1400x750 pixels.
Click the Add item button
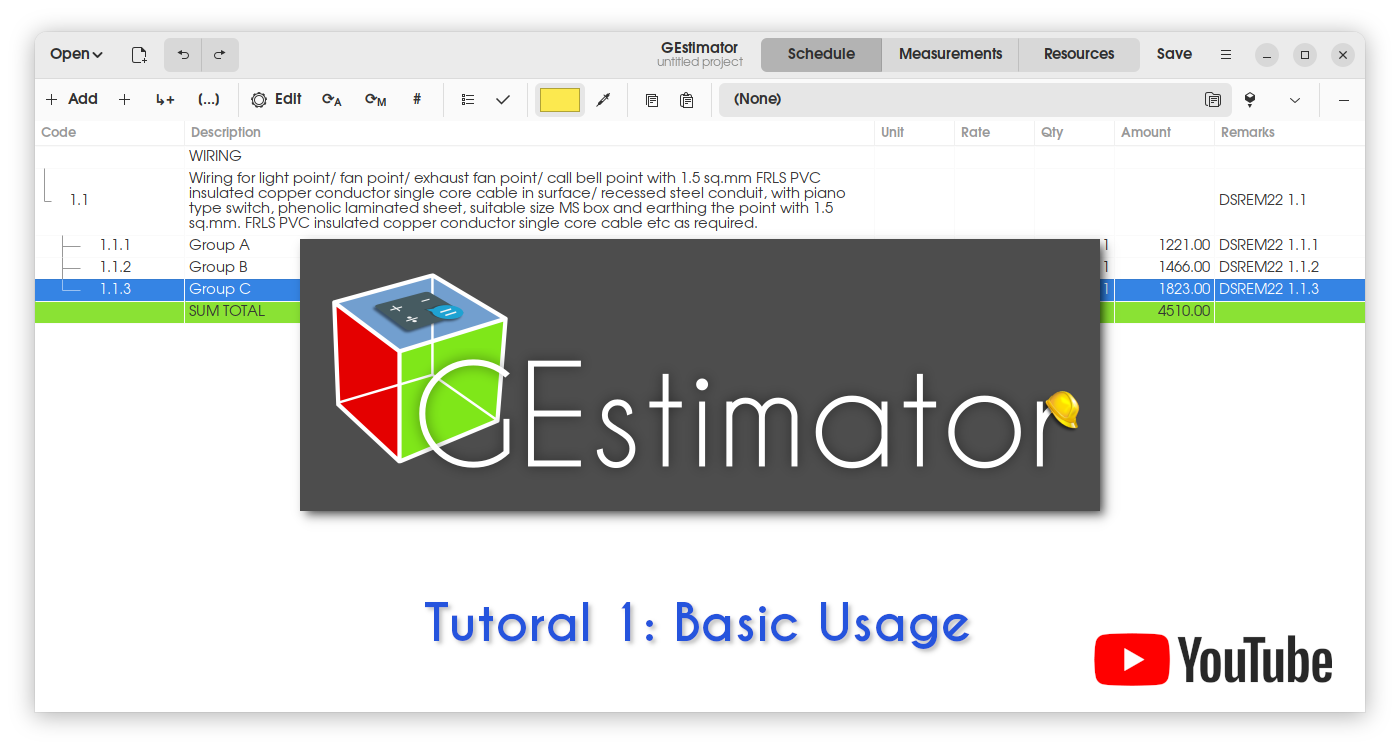(x=71, y=99)
